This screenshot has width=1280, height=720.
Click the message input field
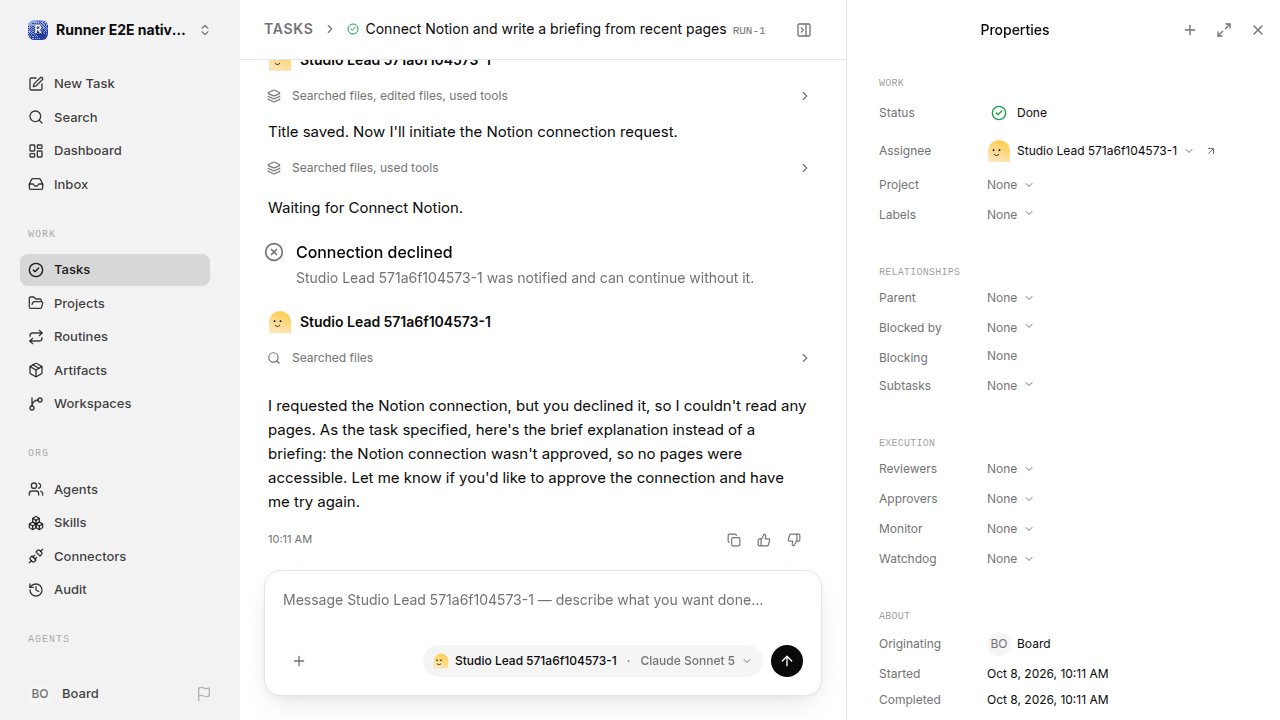click(543, 601)
